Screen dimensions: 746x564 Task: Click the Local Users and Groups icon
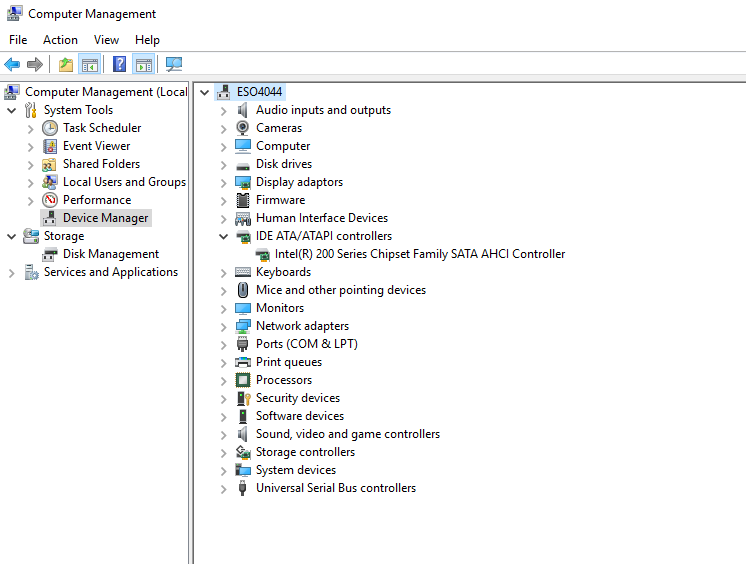[x=49, y=182]
